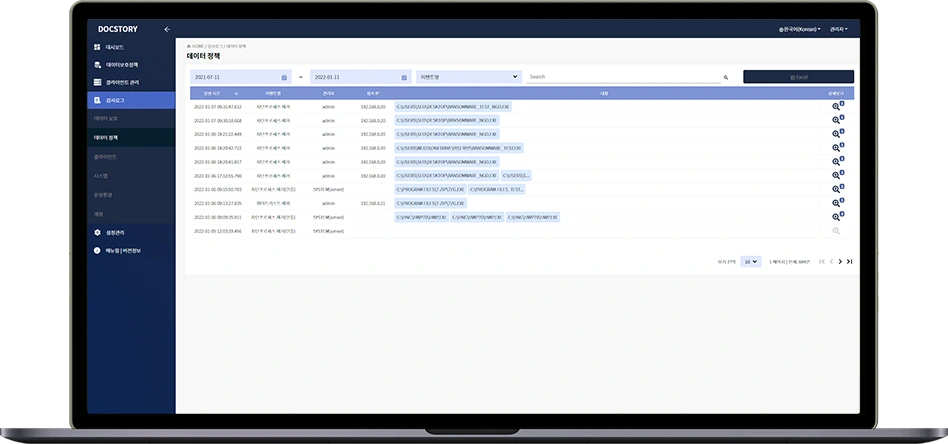This screenshot has height=444, width=948.
Task: View details of the 2022-01-06 18:20:42 row
Action: 837,148
